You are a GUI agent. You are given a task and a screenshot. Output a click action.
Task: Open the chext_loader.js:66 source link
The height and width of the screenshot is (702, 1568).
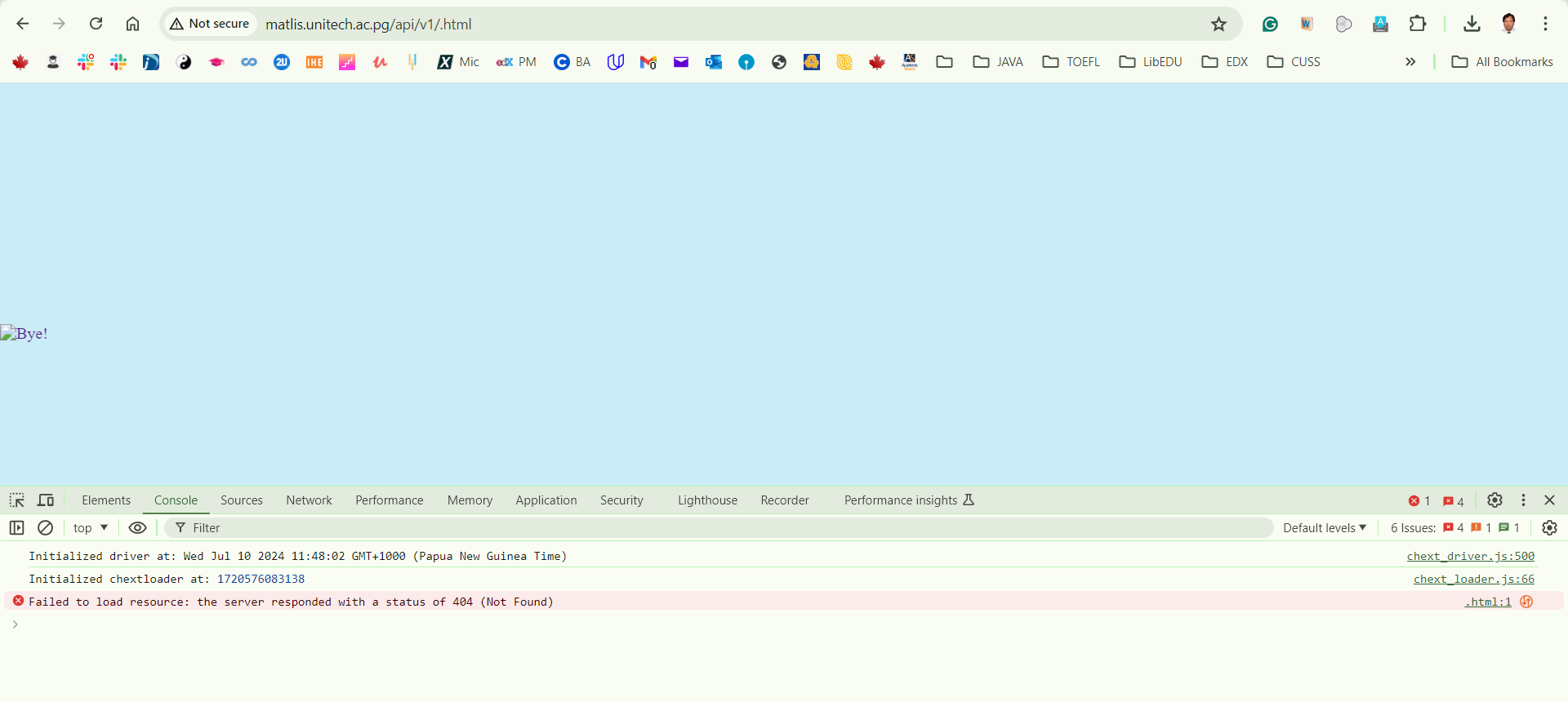[1473, 579]
